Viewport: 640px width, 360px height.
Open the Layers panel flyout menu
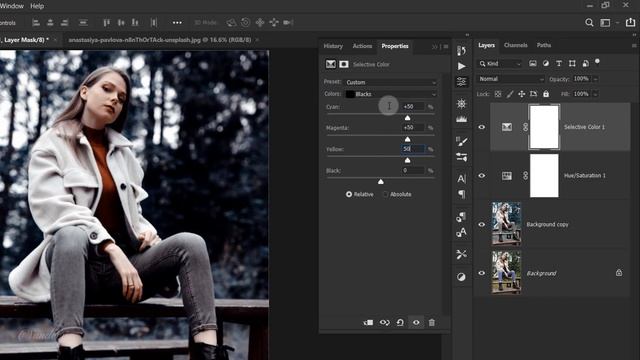[x=634, y=46]
